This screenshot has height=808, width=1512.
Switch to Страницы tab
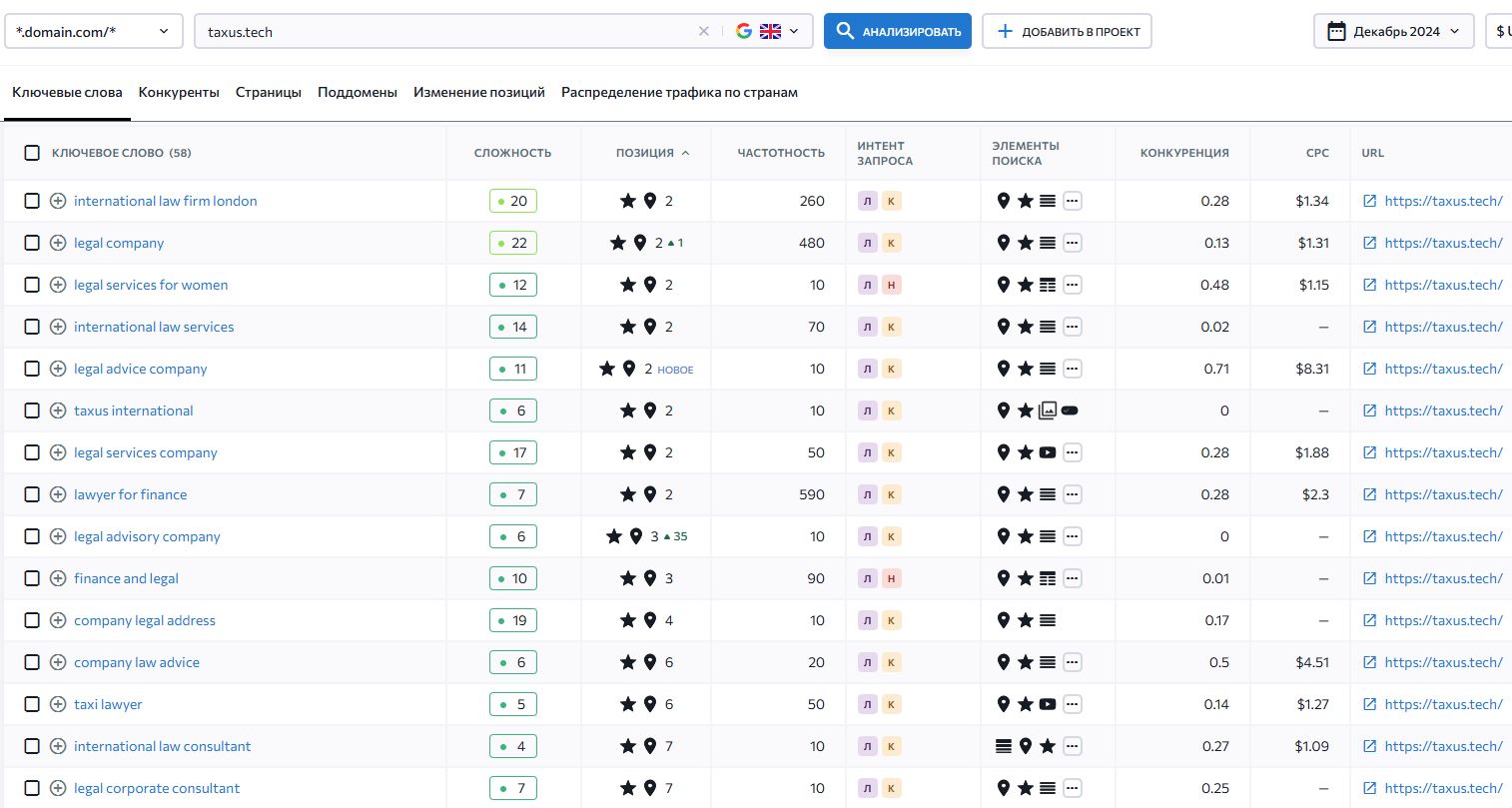click(x=269, y=92)
